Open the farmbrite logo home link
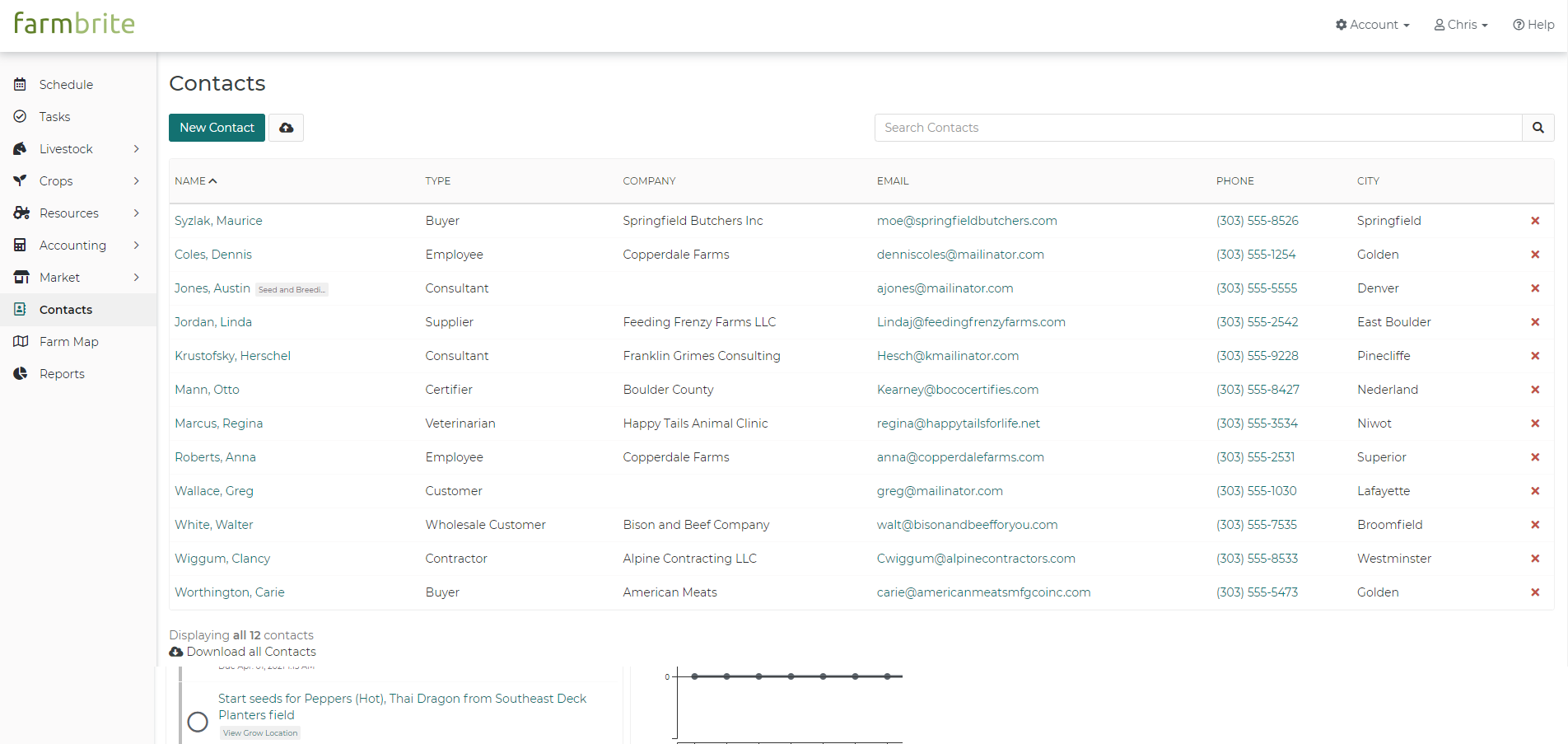Image resolution: width=1568 pixels, height=744 pixels. pos(74,23)
